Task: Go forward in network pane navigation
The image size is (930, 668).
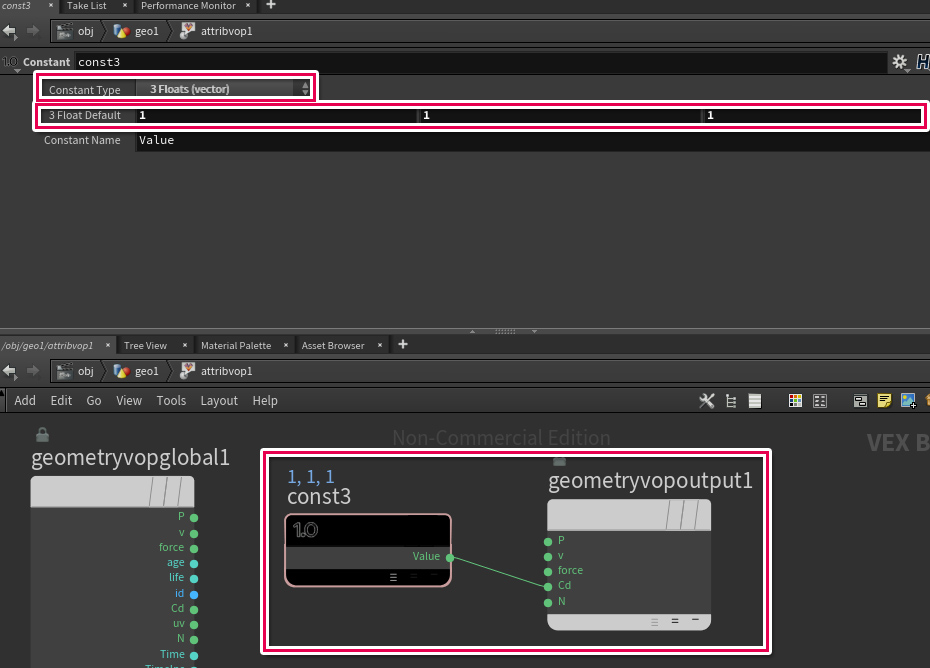Action: point(33,371)
